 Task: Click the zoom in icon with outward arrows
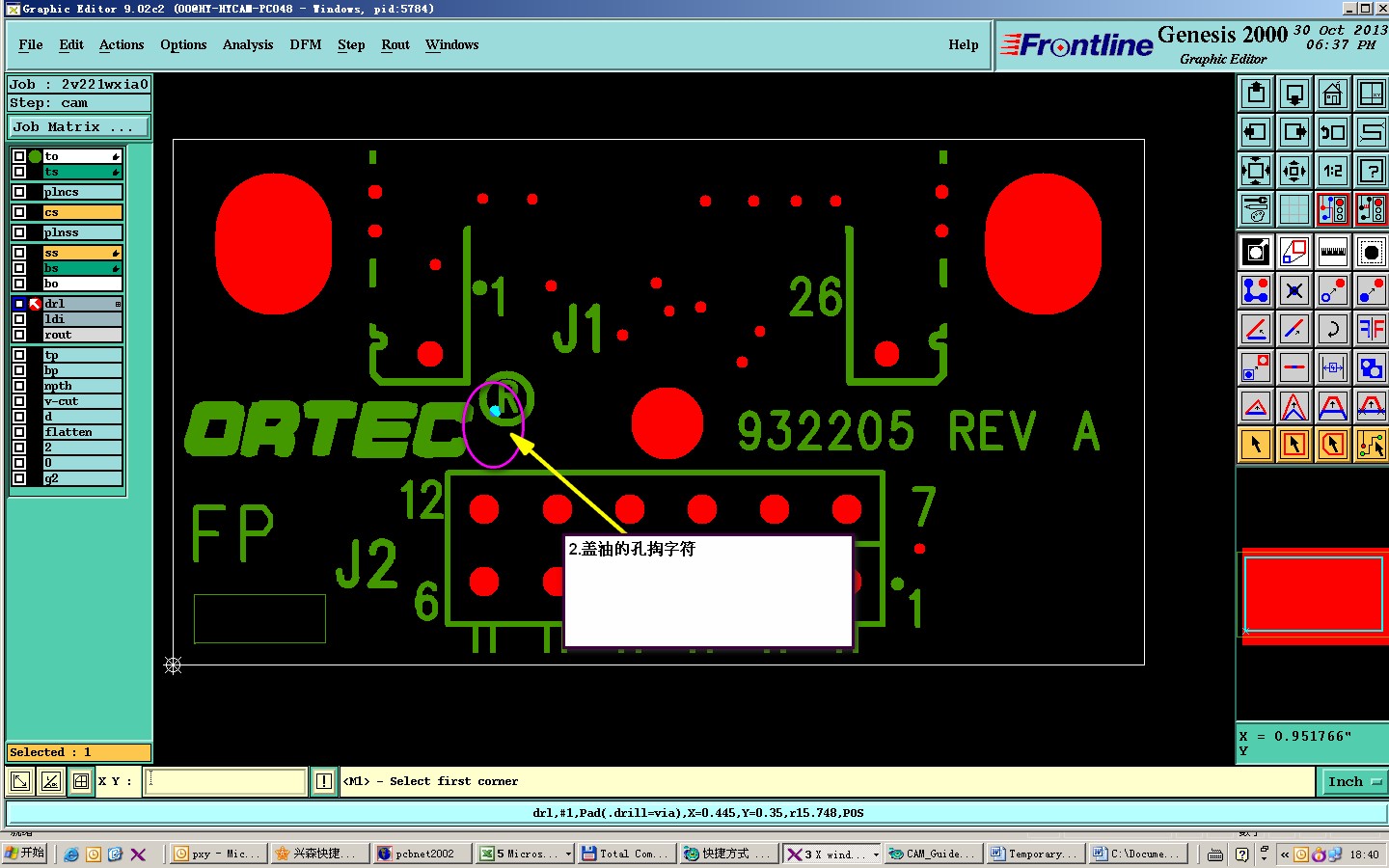pos(1256,171)
